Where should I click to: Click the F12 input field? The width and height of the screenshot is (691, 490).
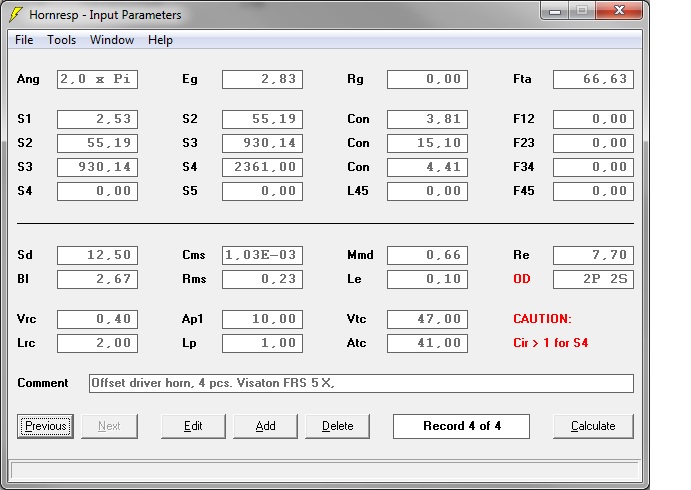(x=593, y=119)
